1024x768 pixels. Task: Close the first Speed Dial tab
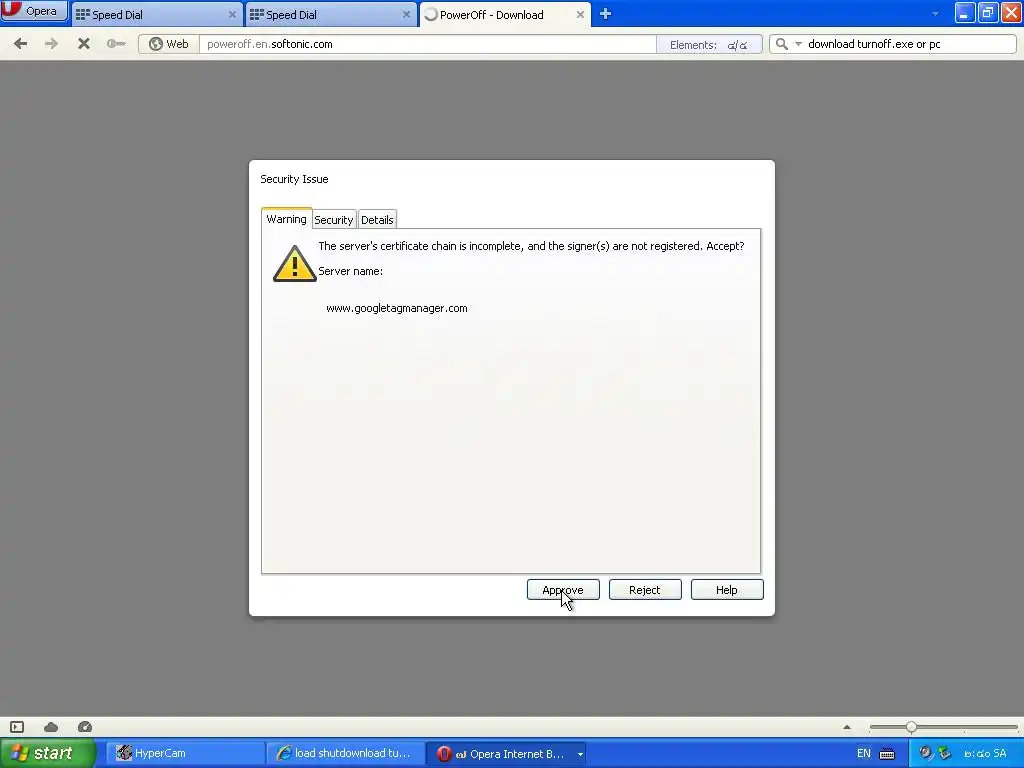click(232, 14)
